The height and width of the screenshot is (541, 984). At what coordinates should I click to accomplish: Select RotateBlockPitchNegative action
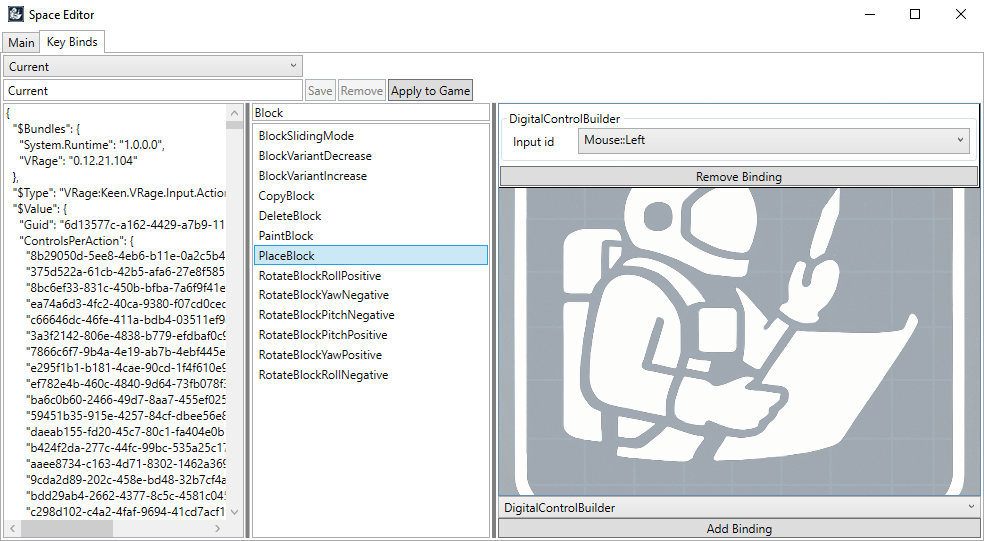pyautogui.click(x=370, y=315)
